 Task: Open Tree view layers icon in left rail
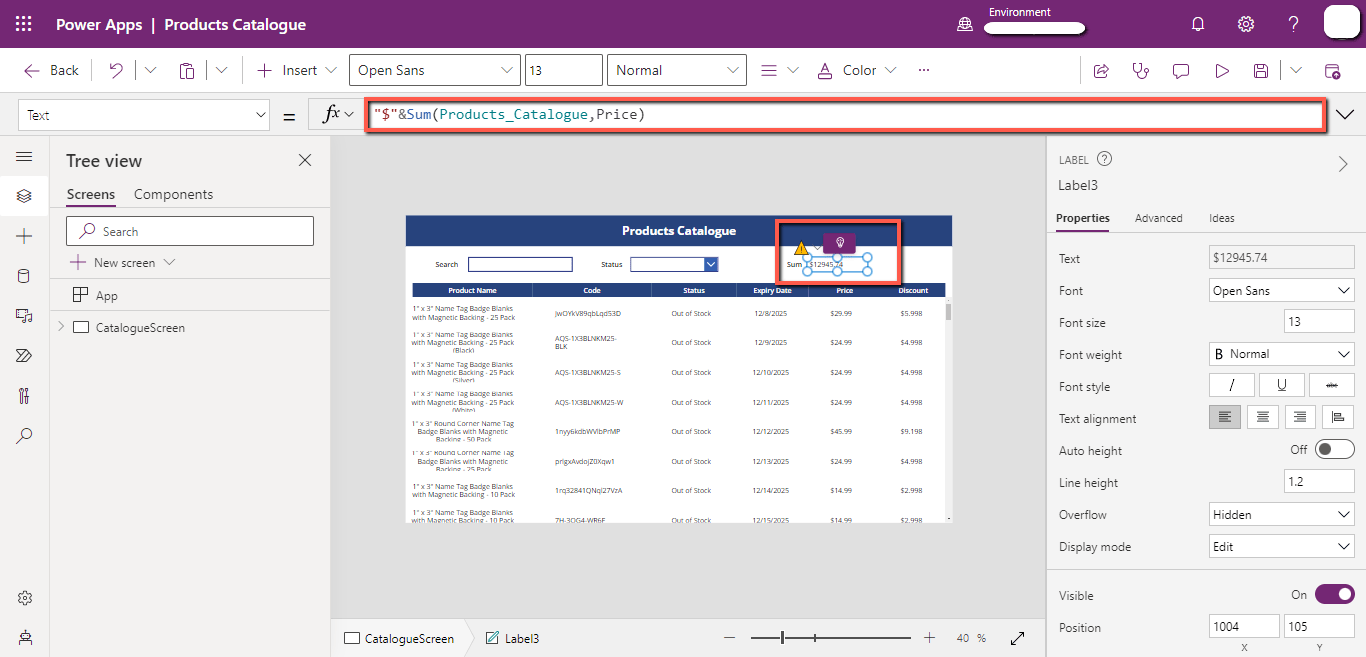pyautogui.click(x=24, y=196)
